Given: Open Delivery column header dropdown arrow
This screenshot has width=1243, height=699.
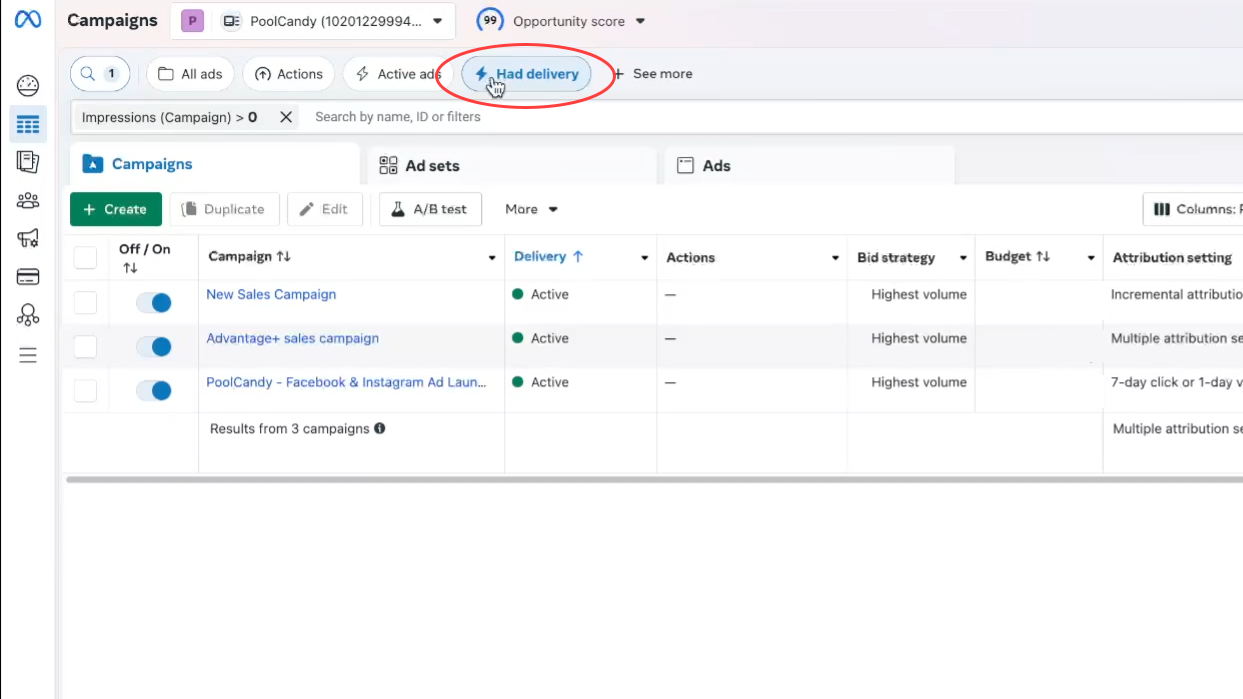Looking at the screenshot, I should [644, 258].
